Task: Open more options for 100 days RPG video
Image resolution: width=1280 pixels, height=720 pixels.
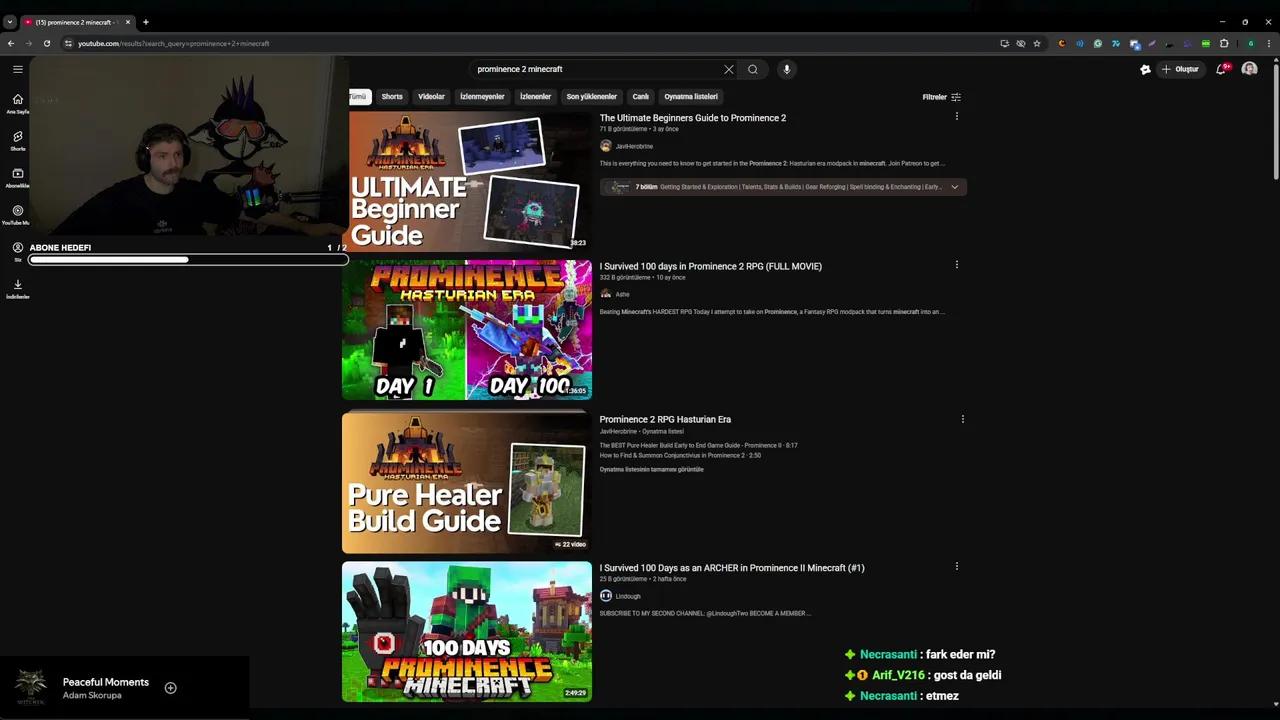Action: 956,265
